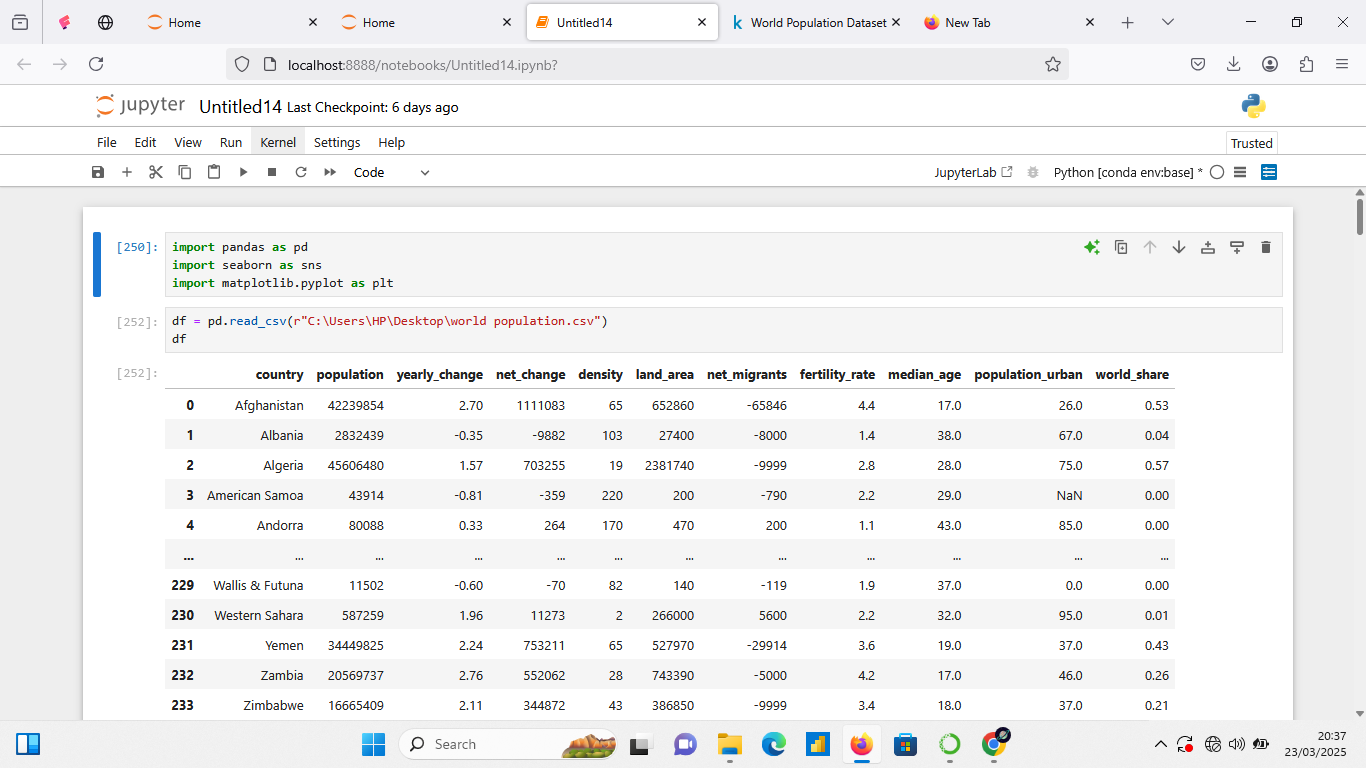Viewport: 1366px width, 768px height.
Task: Cut the selected cell using scissors icon
Action: [156, 172]
